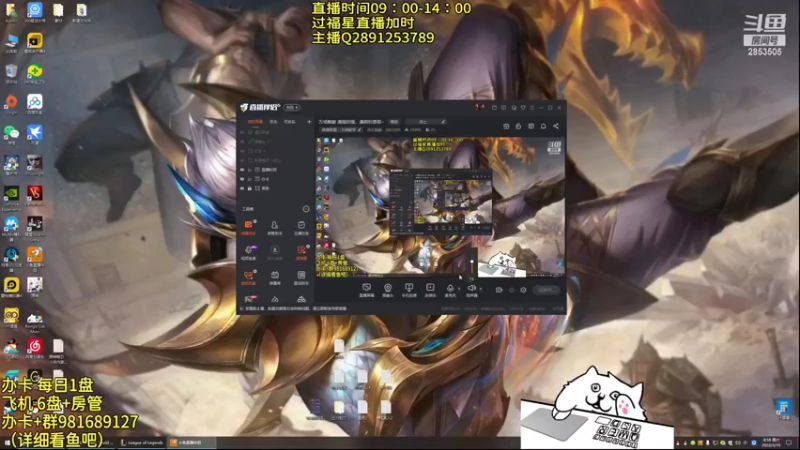The height and width of the screenshot is (450, 800).
Task: Click the multimedia play-box source icon
Action: [430, 289]
